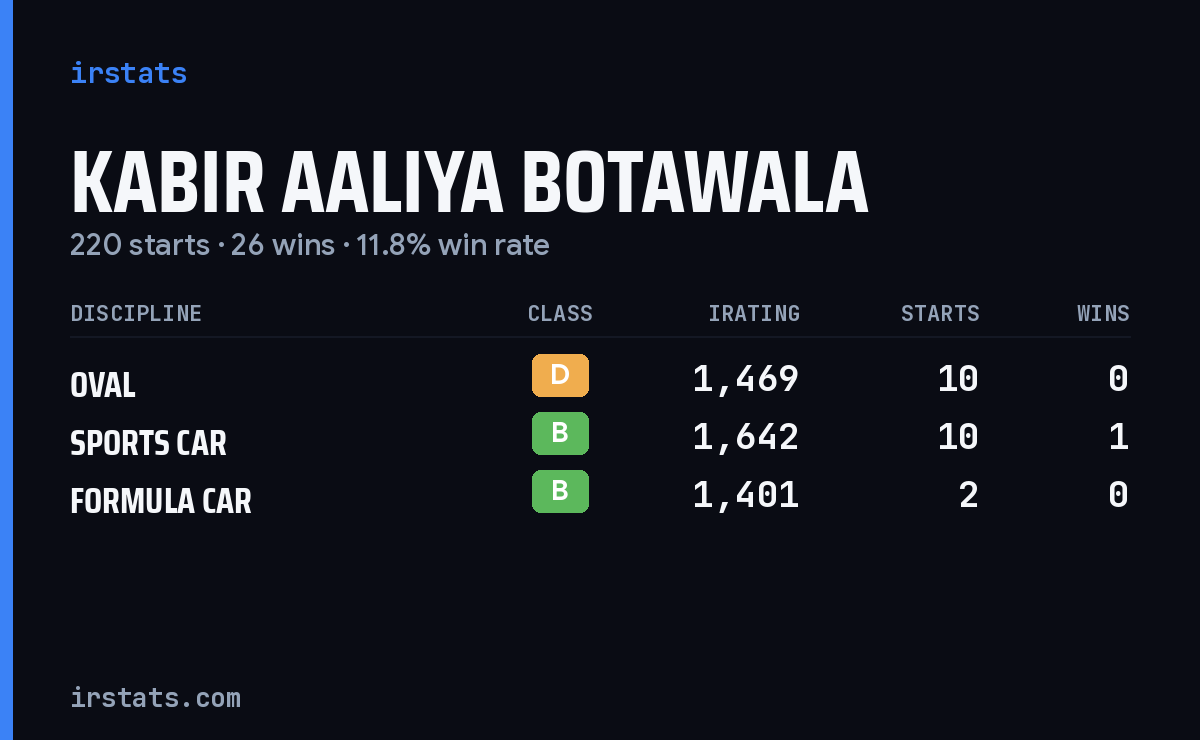Viewport: 1200px width, 740px height.
Task: Click the irstats logo text
Action: (128, 73)
